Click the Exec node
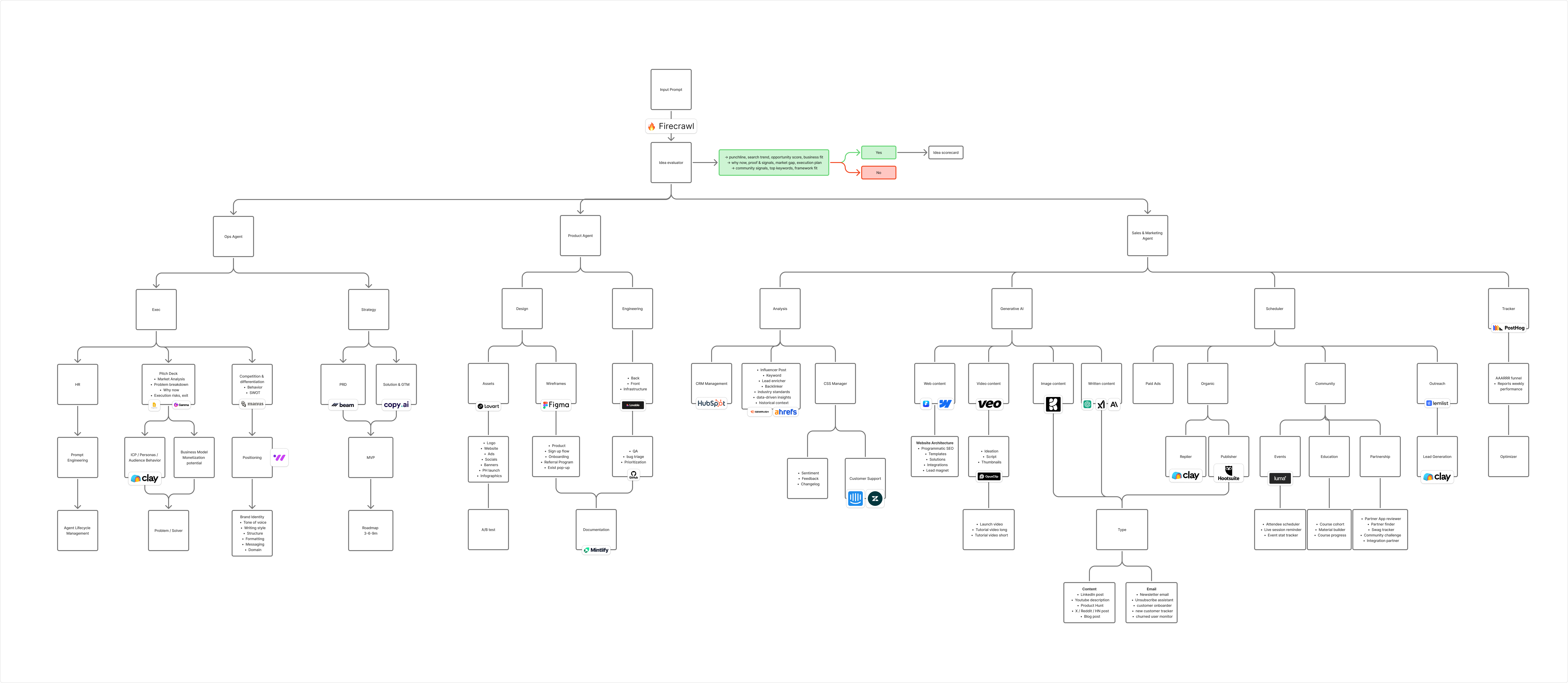The image size is (1568, 683). [x=156, y=310]
